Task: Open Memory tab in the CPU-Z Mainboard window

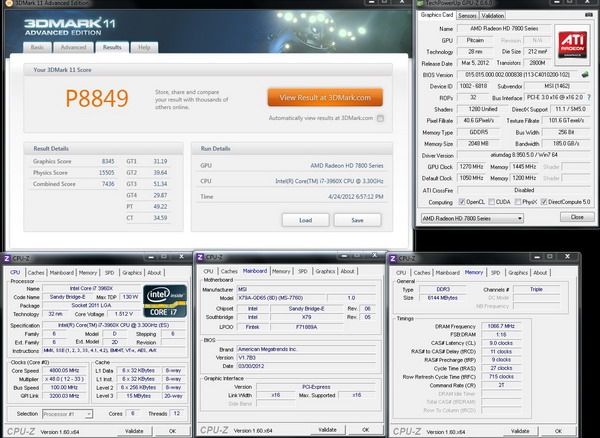Action: coord(281,271)
